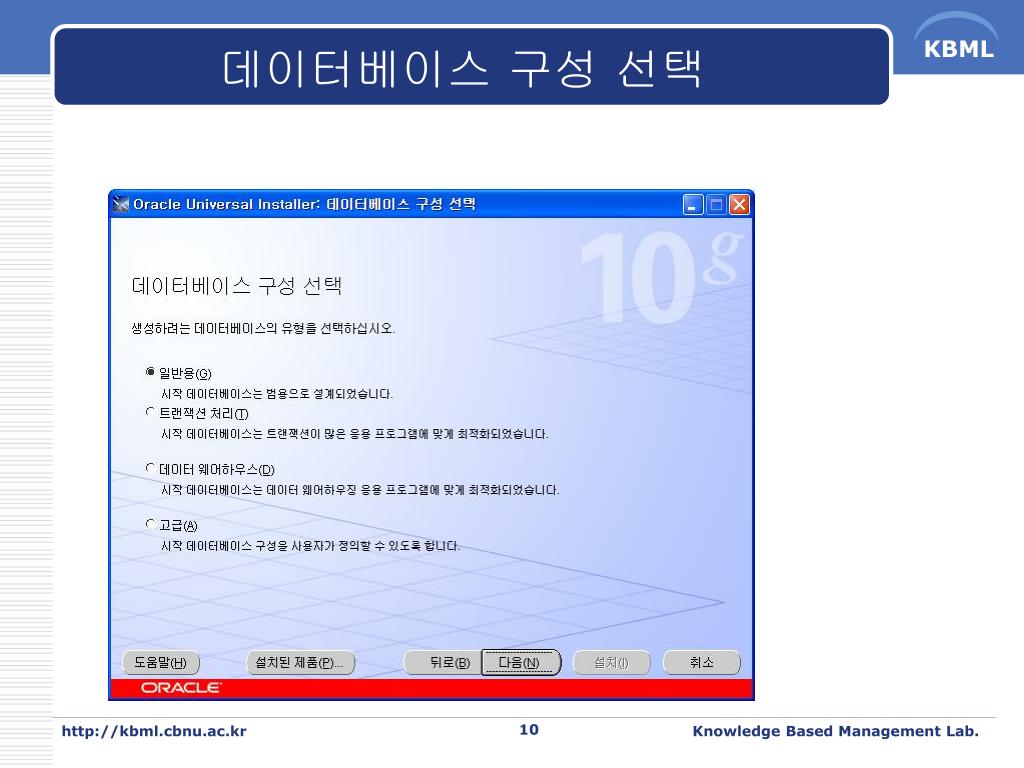Click the 설치된 제품(P)... button
This screenshot has width=1024, height=768.
(x=300, y=662)
